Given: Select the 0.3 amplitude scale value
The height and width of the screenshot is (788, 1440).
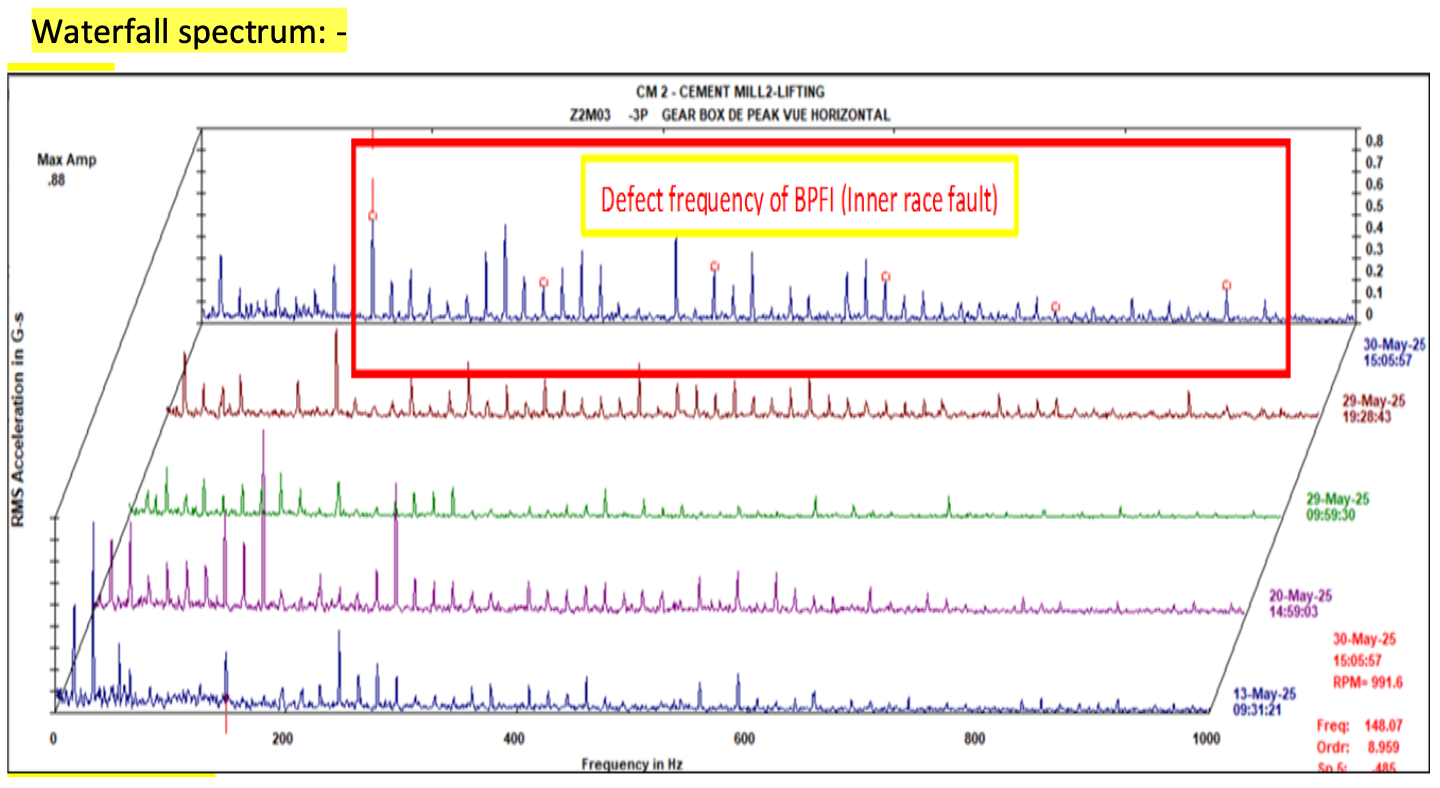Looking at the screenshot, I should click(x=1376, y=249).
